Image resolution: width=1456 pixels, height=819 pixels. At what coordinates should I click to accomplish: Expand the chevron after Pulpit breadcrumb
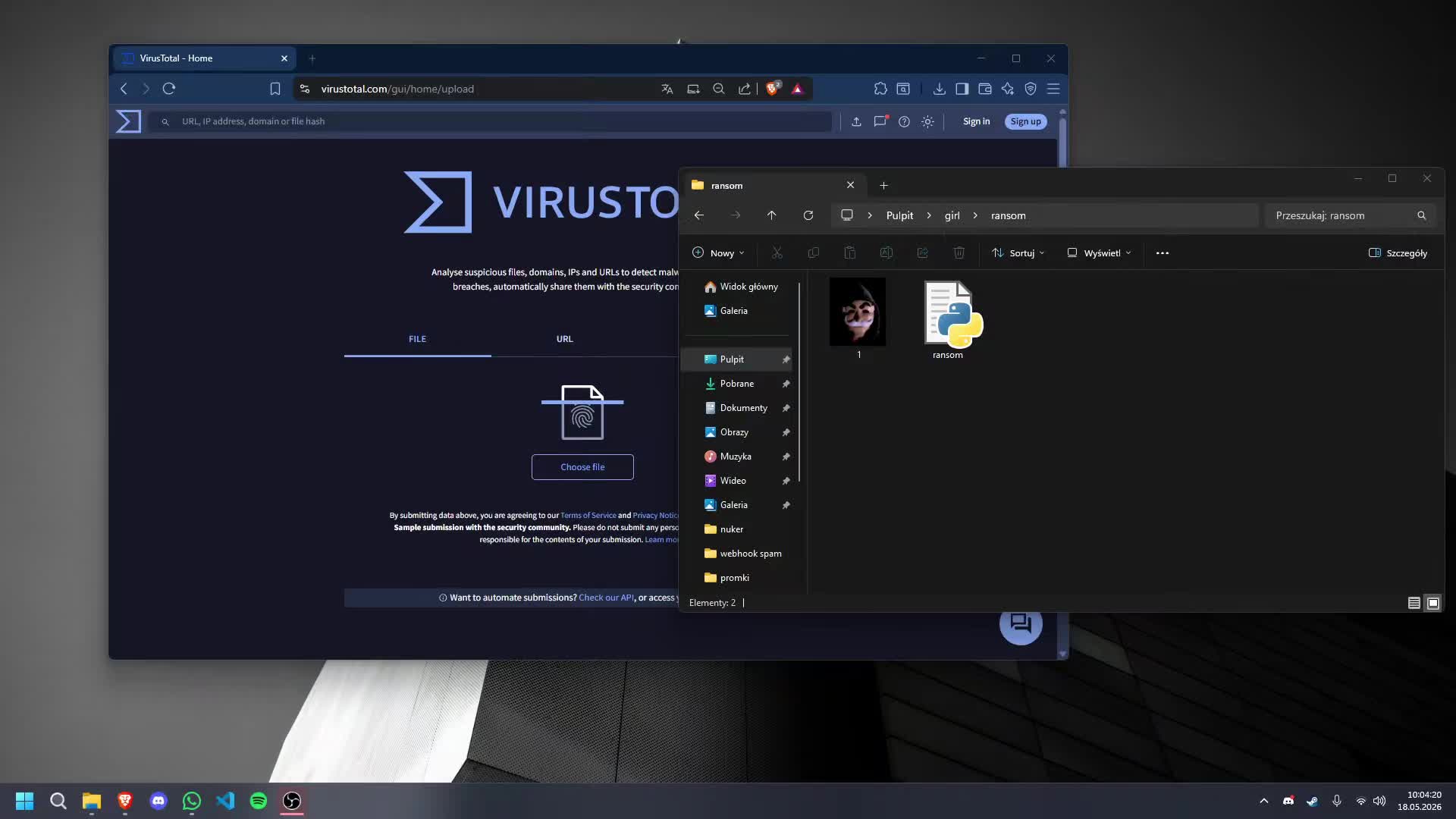929,215
